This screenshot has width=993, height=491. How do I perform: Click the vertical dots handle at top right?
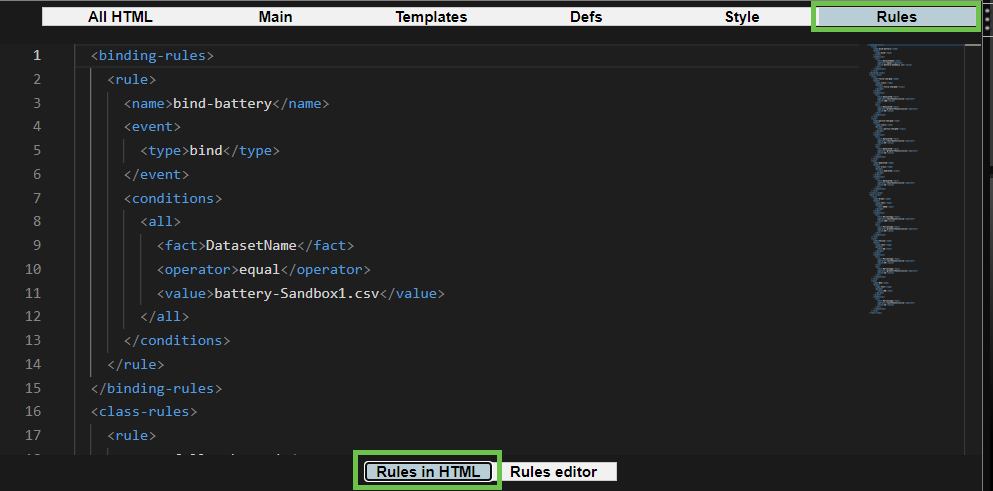pyautogui.click(x=988, y=18)
